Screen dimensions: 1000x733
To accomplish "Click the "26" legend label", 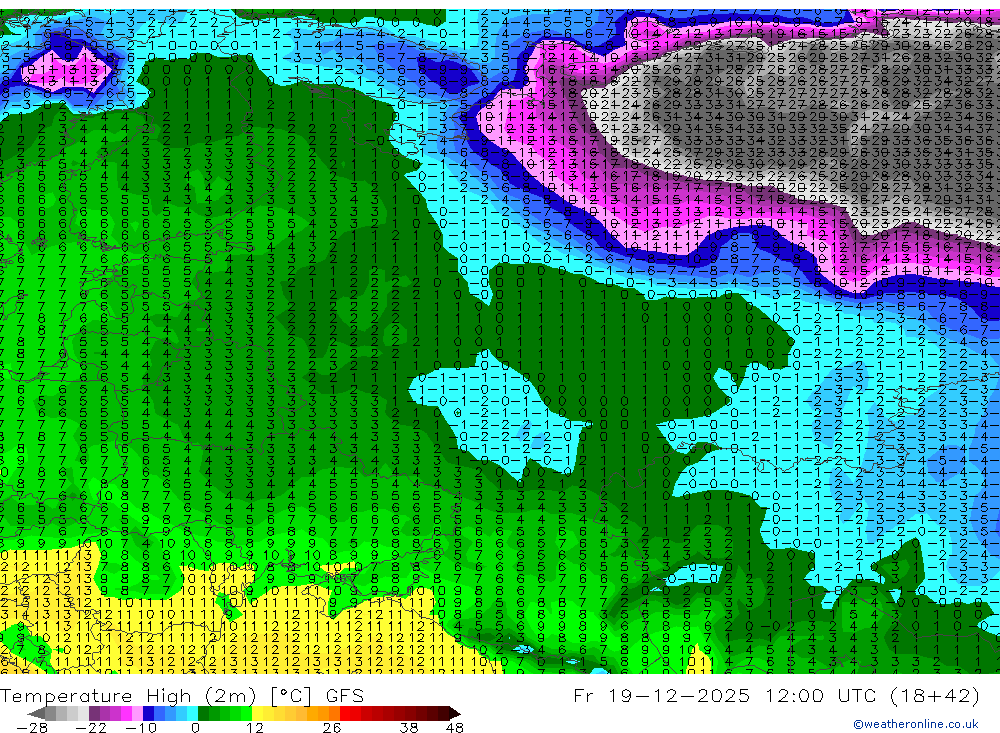I will coord(332,727).
